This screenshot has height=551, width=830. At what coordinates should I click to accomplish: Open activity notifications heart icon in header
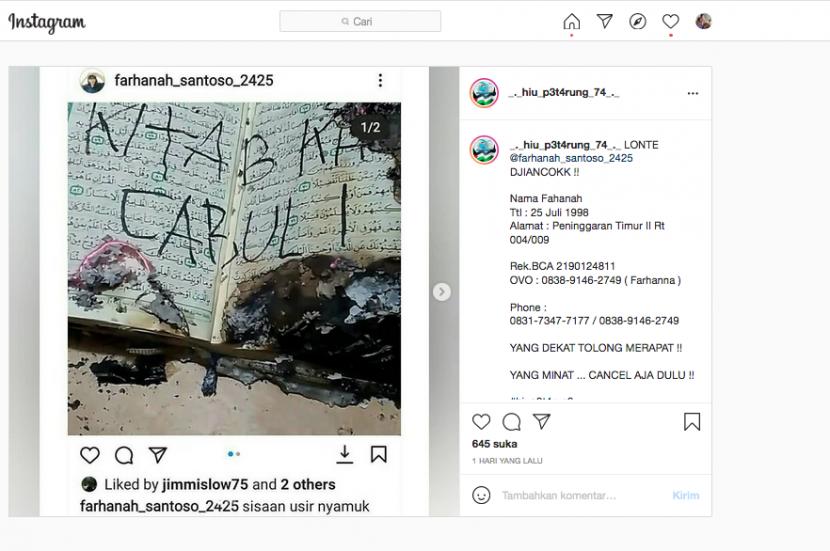pos(671,21)
